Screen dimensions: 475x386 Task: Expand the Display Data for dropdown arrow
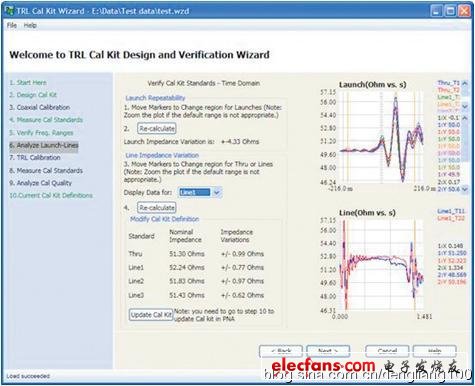coord(217,192)
